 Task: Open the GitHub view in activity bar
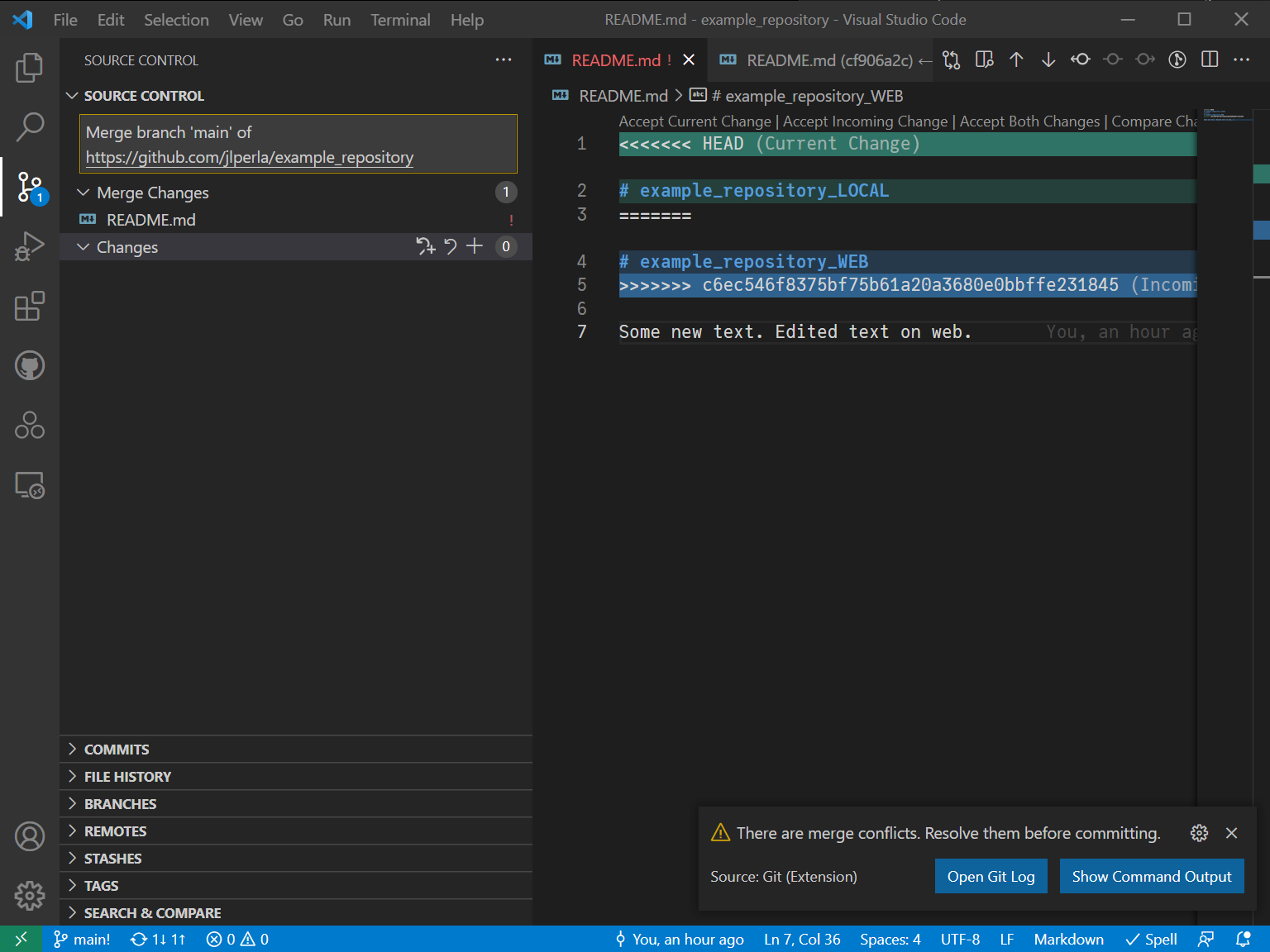[x=30, y=365]
